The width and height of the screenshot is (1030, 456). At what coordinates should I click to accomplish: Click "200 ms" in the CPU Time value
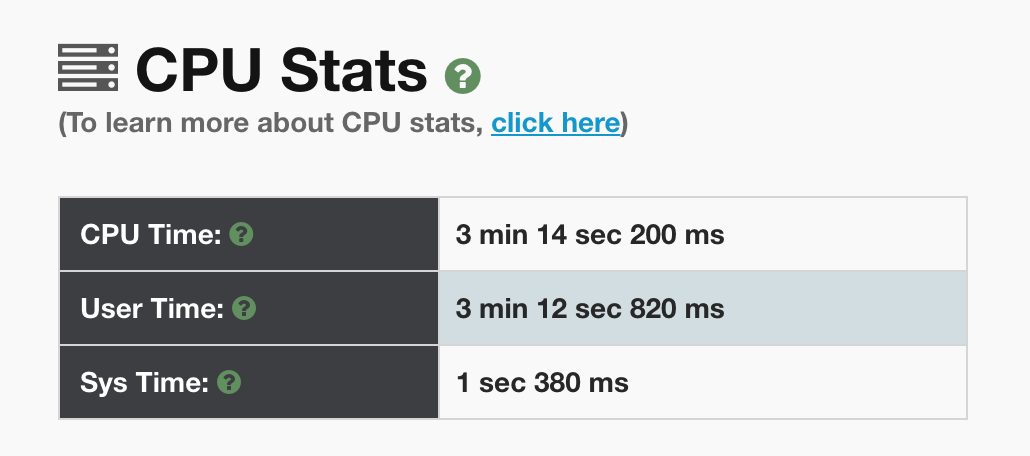[x=677, y=235]
